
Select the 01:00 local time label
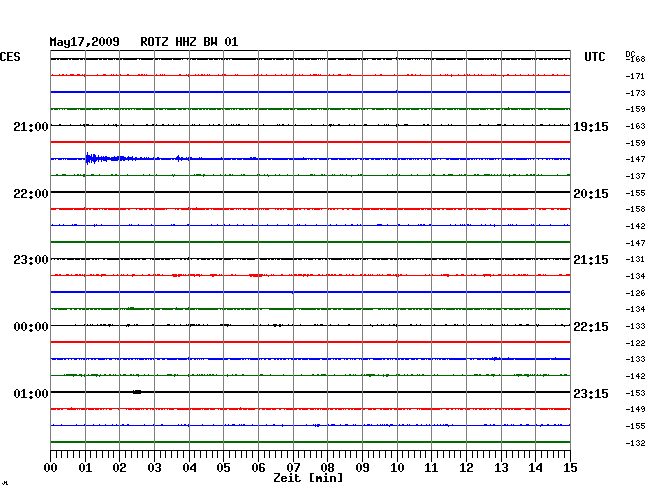[x=31, y=393]
